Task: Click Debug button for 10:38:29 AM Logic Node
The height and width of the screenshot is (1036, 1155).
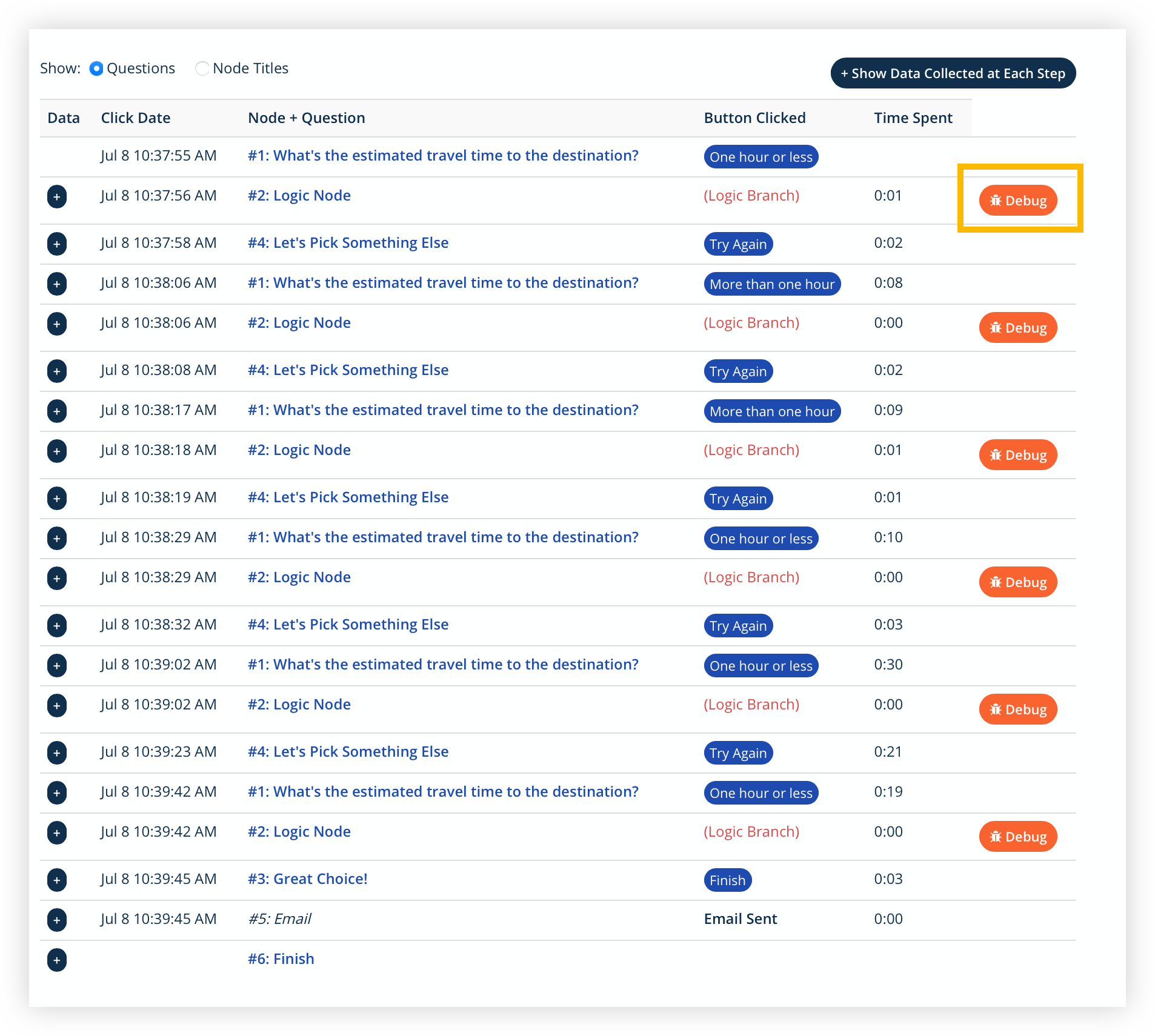Action: click(1018, 582)
